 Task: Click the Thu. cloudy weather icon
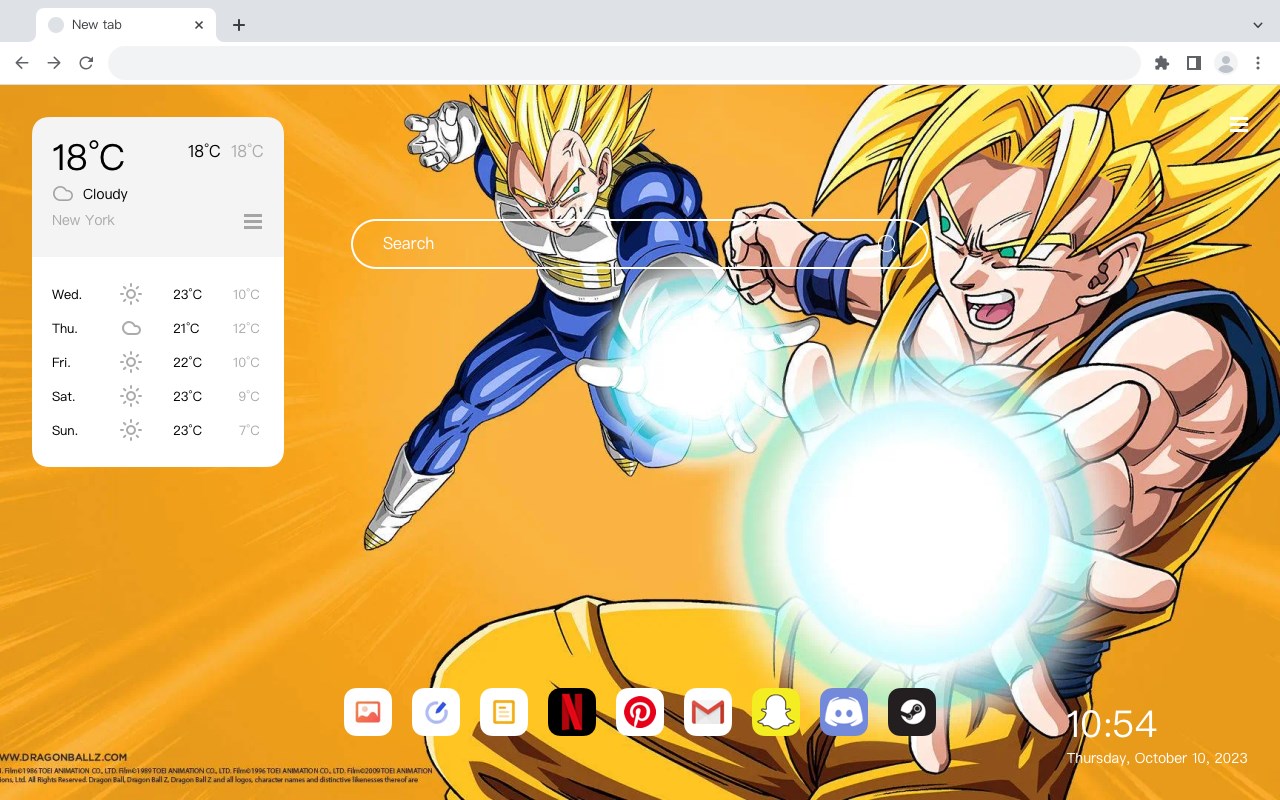click(131, 329)
